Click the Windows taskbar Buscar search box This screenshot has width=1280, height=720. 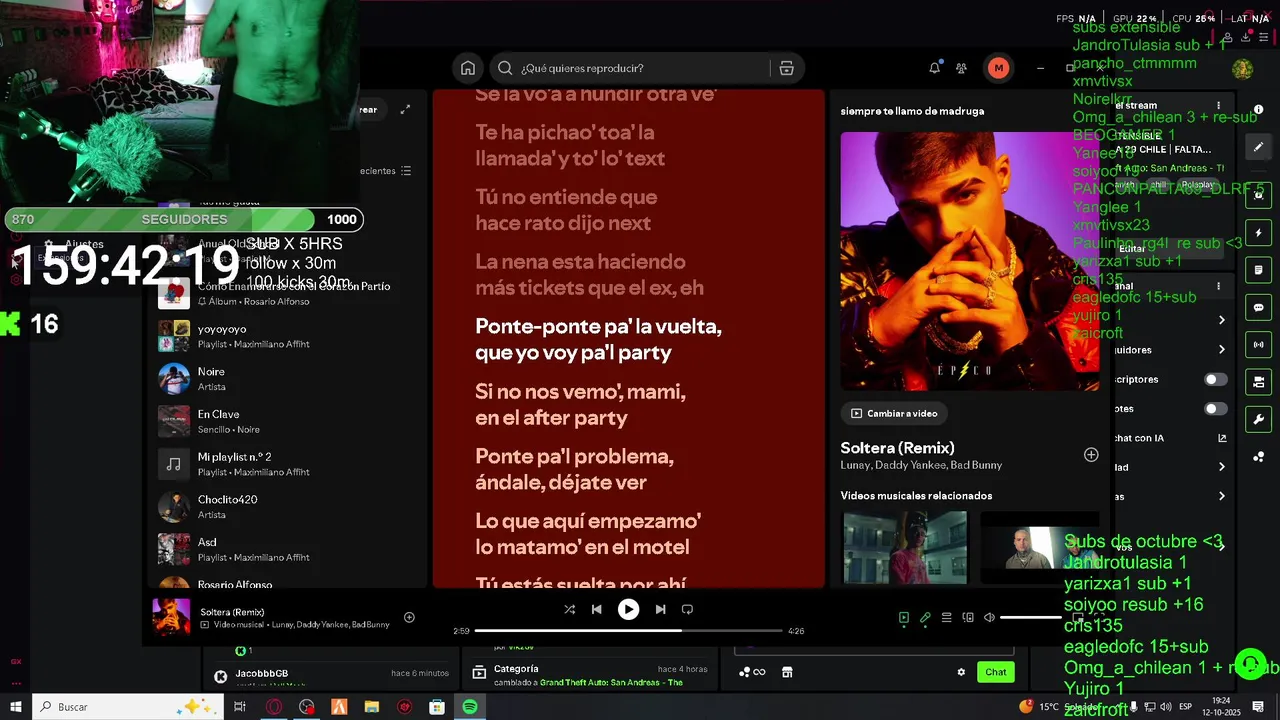pyautogui.click(x=128, y=707)
